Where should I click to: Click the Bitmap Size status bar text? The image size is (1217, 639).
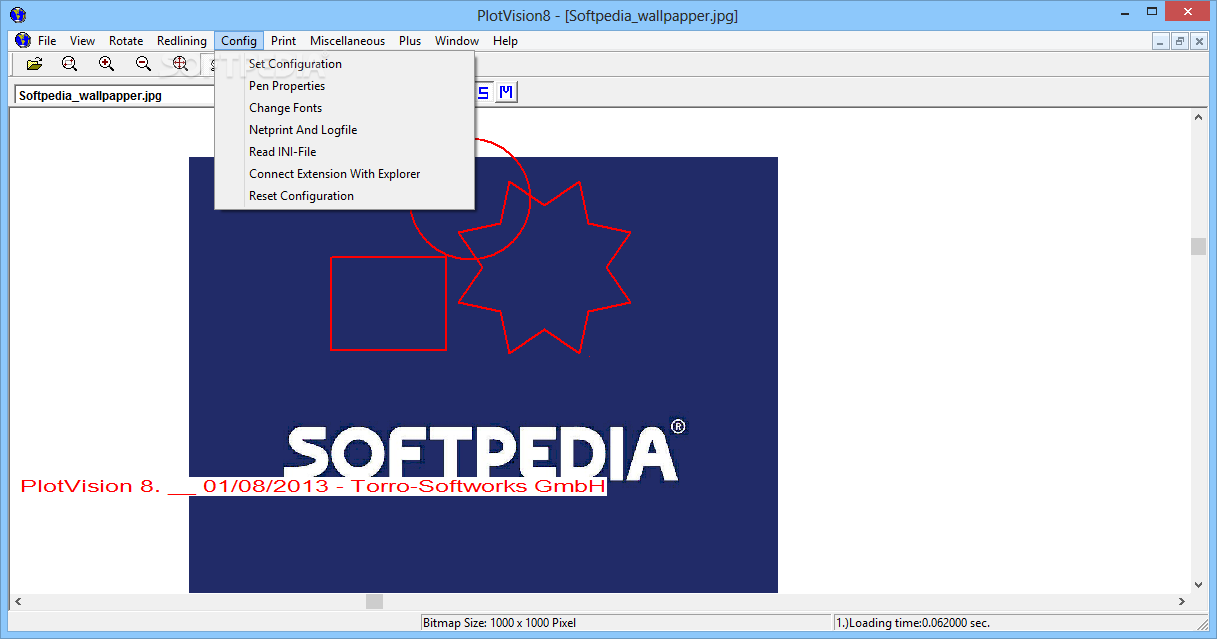pyautogui.click(x=499, y=623)
